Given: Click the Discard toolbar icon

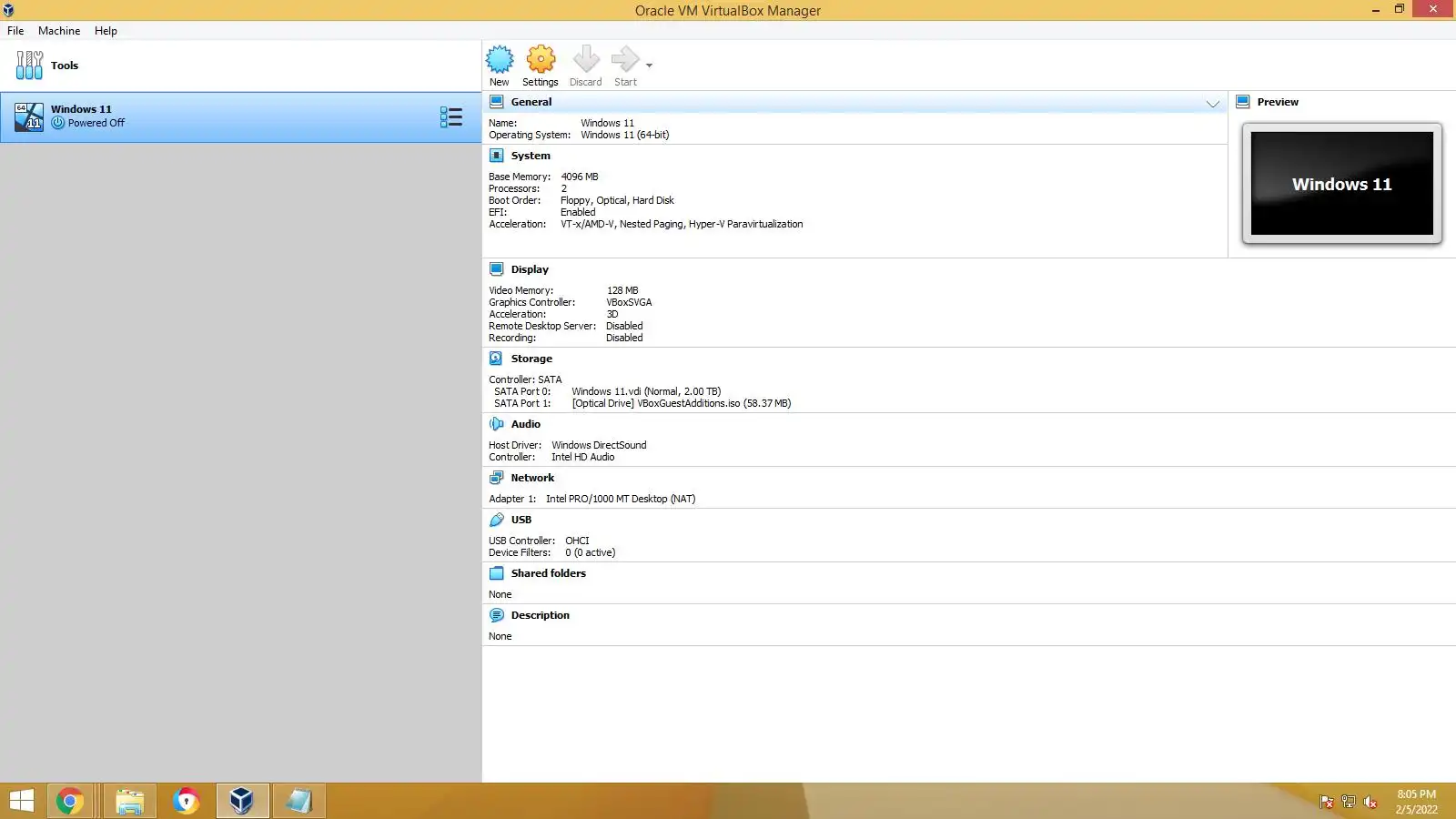Looking at the screenshot, I should [586, 59].
